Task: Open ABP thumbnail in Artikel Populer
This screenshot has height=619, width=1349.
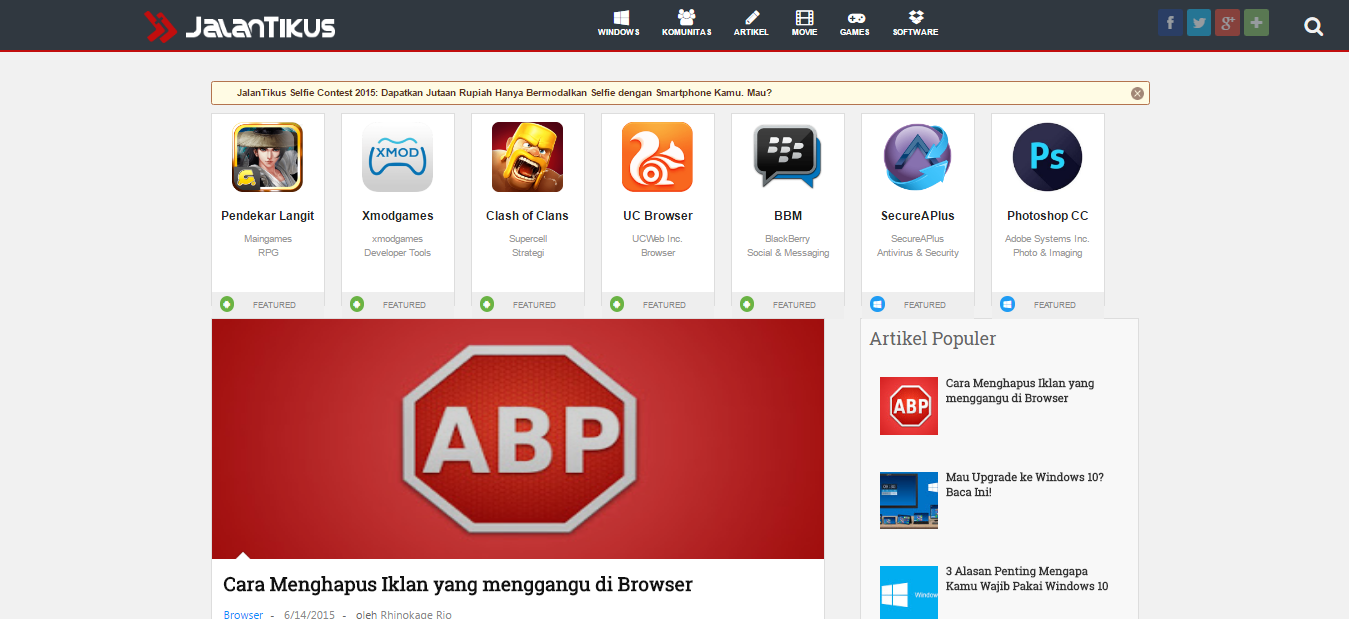Action: 909,406
